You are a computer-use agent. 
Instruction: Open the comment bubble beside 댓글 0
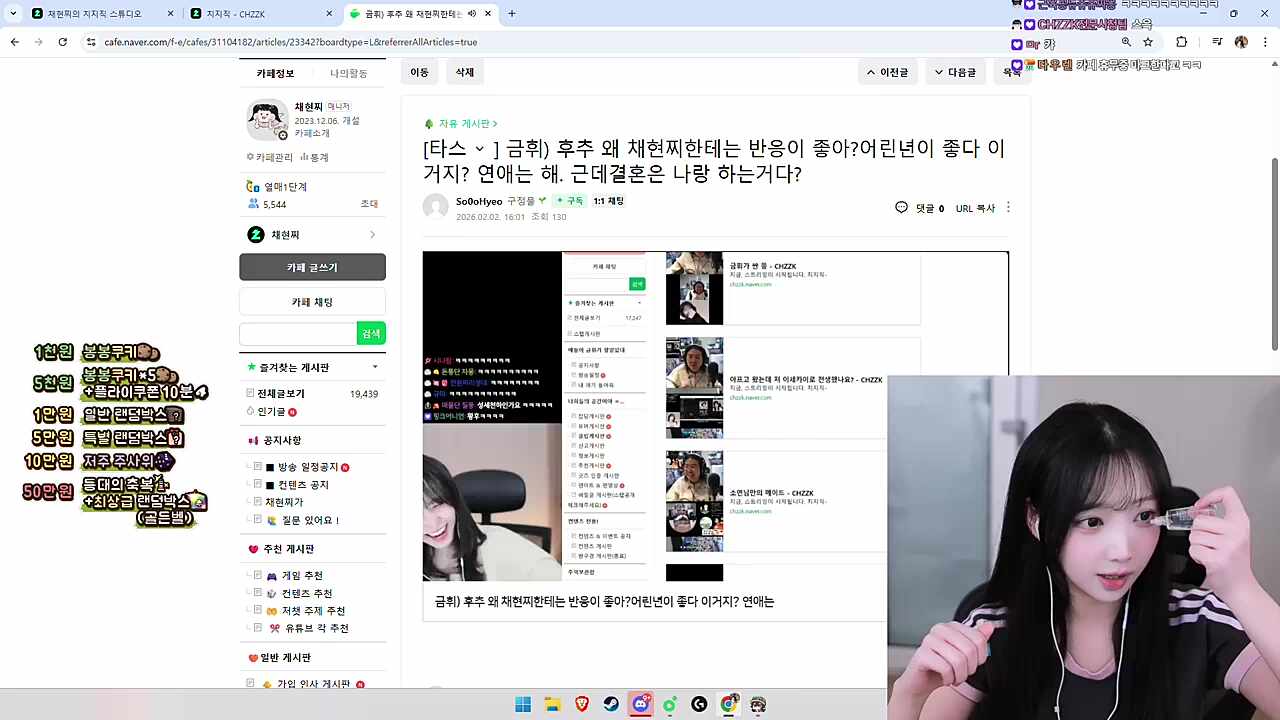pyautogui.click(x=901, y=207)
